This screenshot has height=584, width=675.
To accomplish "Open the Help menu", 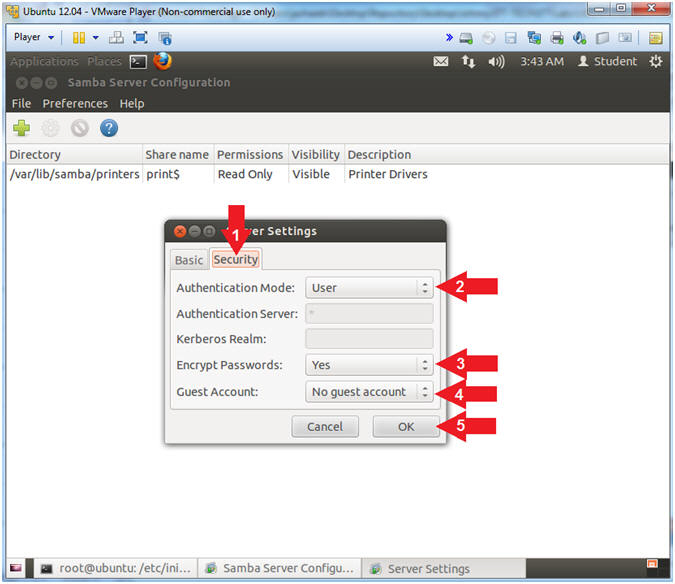I will pos(132,104).
